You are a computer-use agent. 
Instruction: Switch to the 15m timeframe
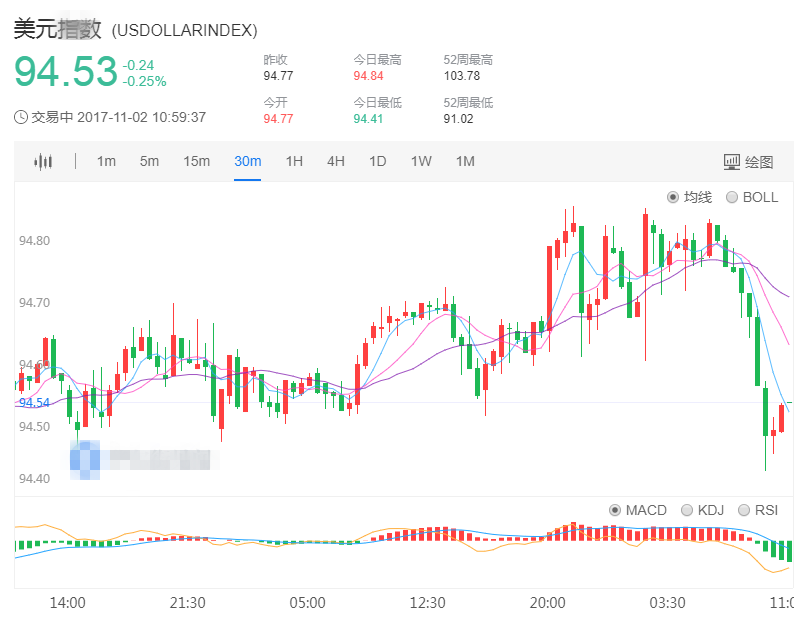coord(197,161)
